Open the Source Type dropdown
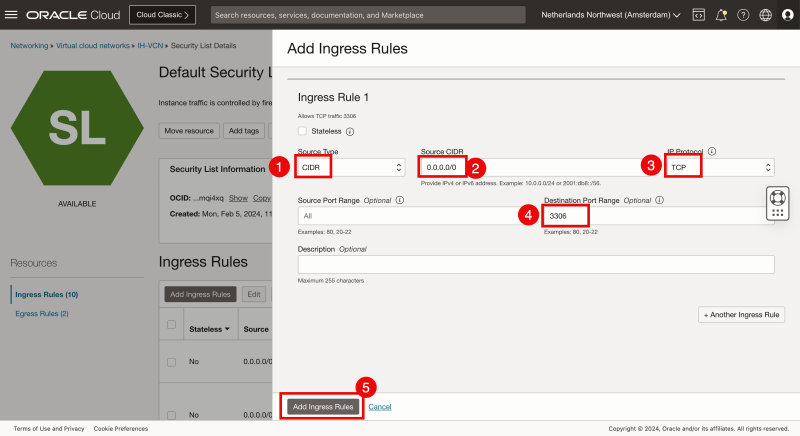 [350, 168]
